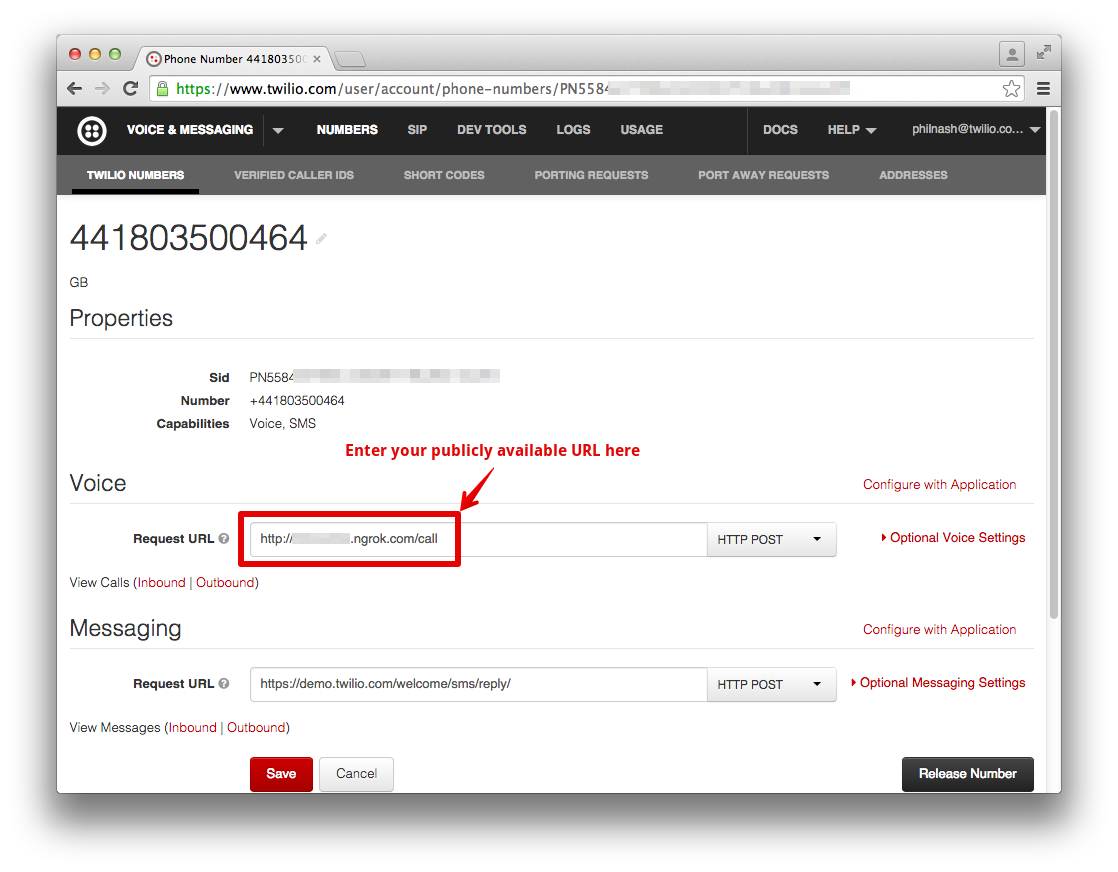Viewport: 1118px width, 872px height.
Task: Bookmark page with star icon
Action: pos(1010,88)
